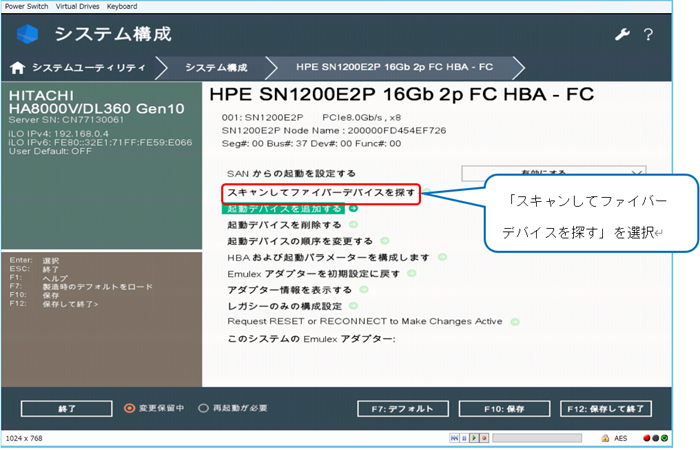This screenshot has width=700, height=450.
Task: Select the 再起動が必要 radio button
Action: coord(204,408)
